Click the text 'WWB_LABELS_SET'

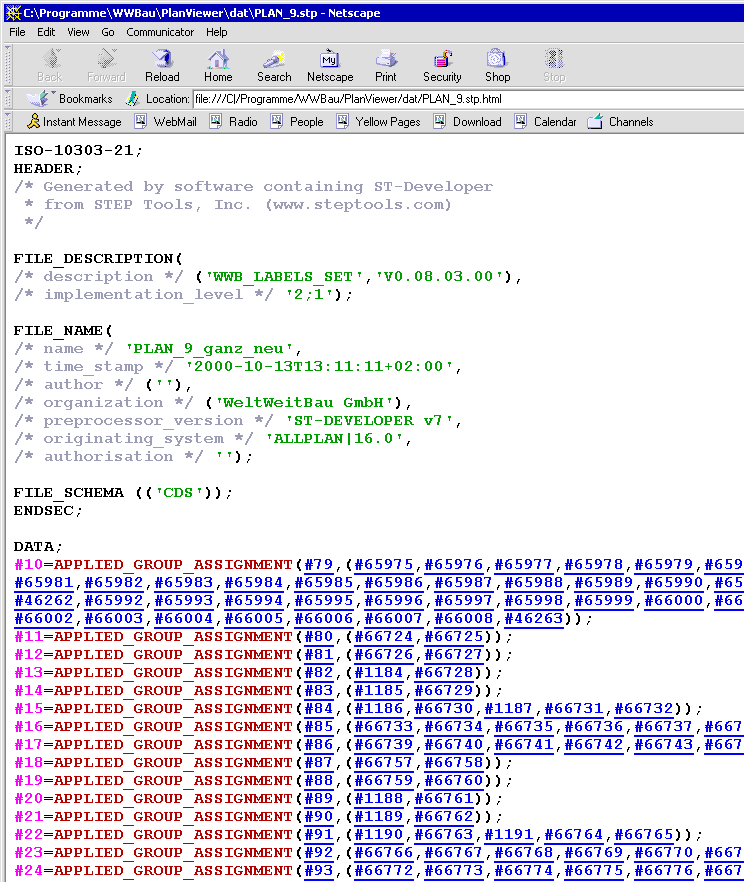click(285, 277)
